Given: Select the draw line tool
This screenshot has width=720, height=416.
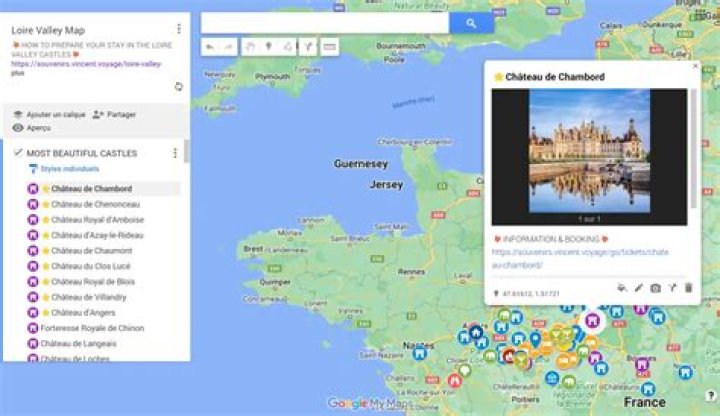Looking at the screenshot, I should click(287, 46).
